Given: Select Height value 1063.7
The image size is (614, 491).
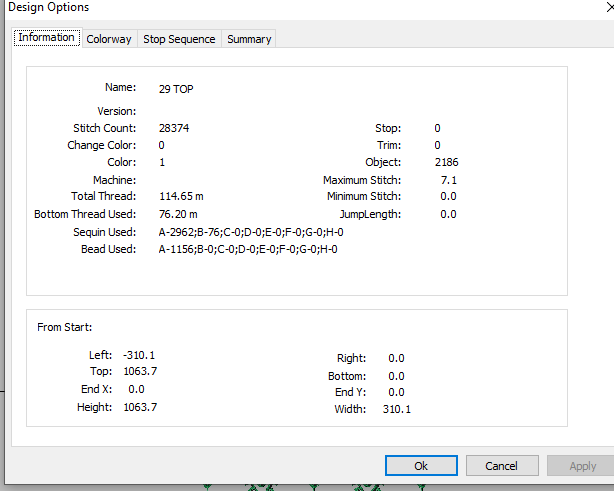Looking at the screenshot, I should click(x=140, y=407).
